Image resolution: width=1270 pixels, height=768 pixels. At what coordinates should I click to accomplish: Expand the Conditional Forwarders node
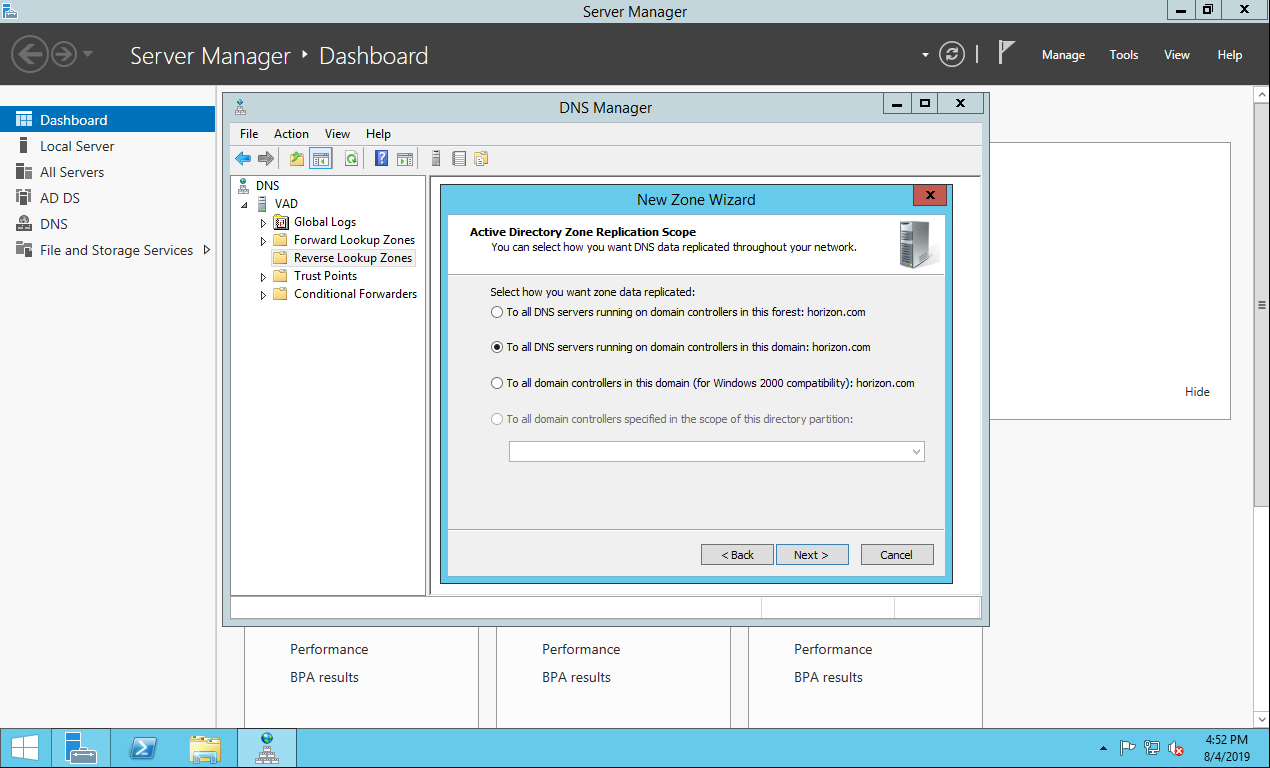263,295
